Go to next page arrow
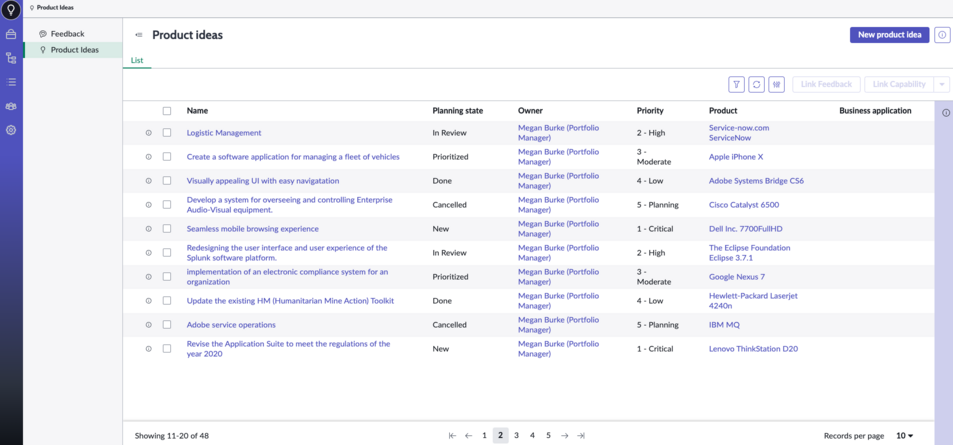This screenshot has width=953, height=445. click(565, 435)
